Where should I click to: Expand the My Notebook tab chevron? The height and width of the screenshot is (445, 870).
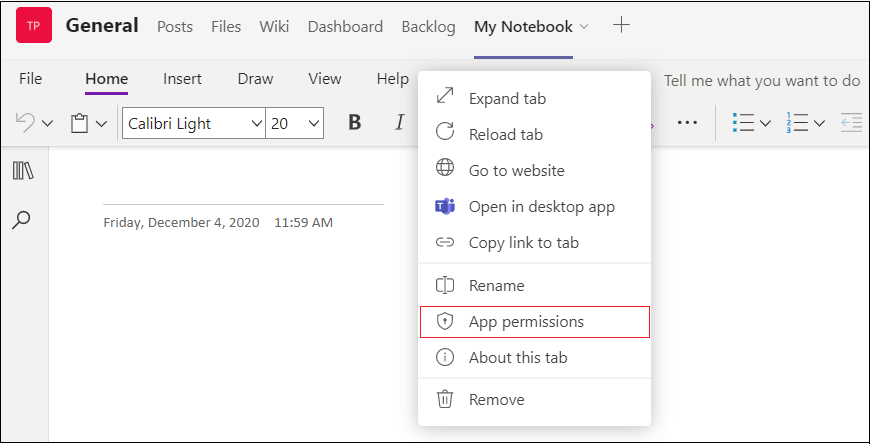coord(583,27)
